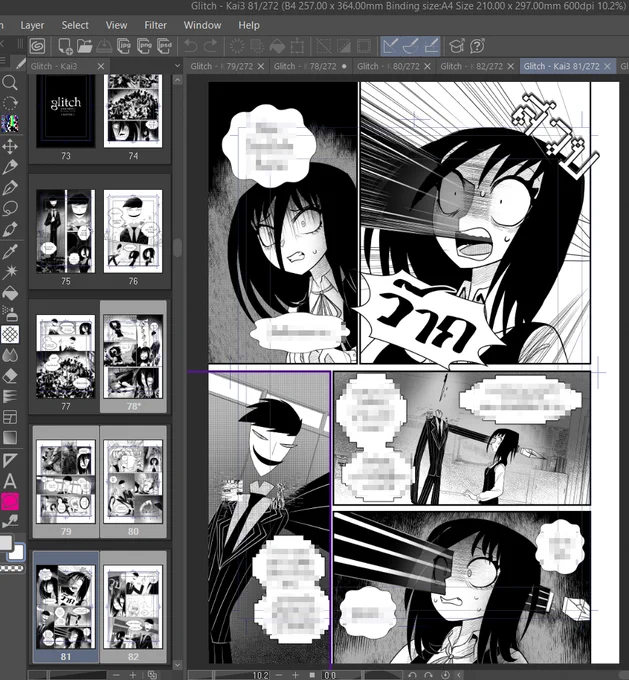Zoom out canvas with the minus button
Viewport: 629px width, 680px height.
278,675
